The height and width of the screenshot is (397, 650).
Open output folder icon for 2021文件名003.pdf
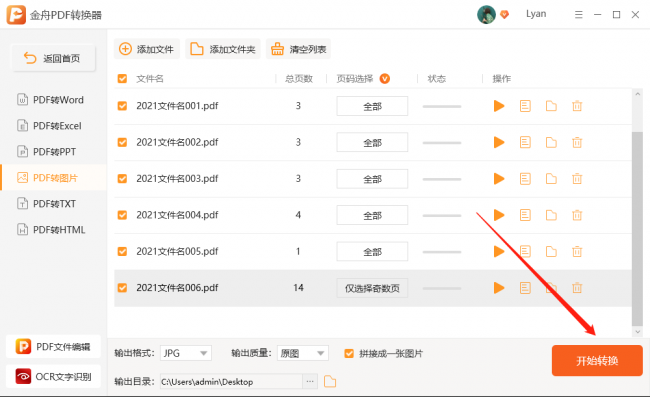coord(551,179)
